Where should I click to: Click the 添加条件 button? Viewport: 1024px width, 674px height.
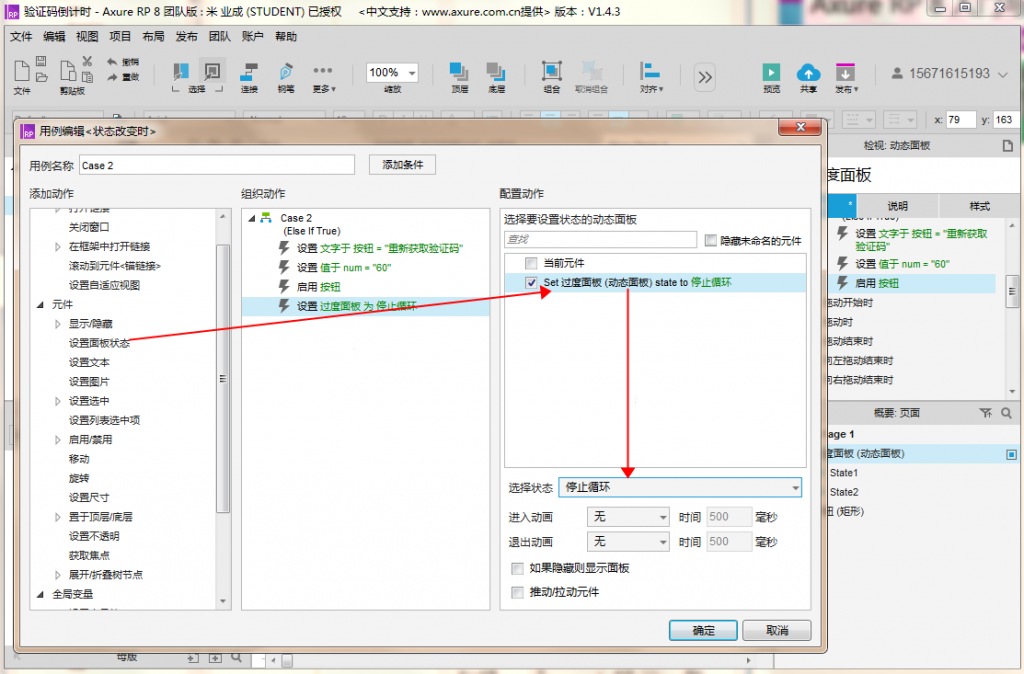(x=402, y=165)
